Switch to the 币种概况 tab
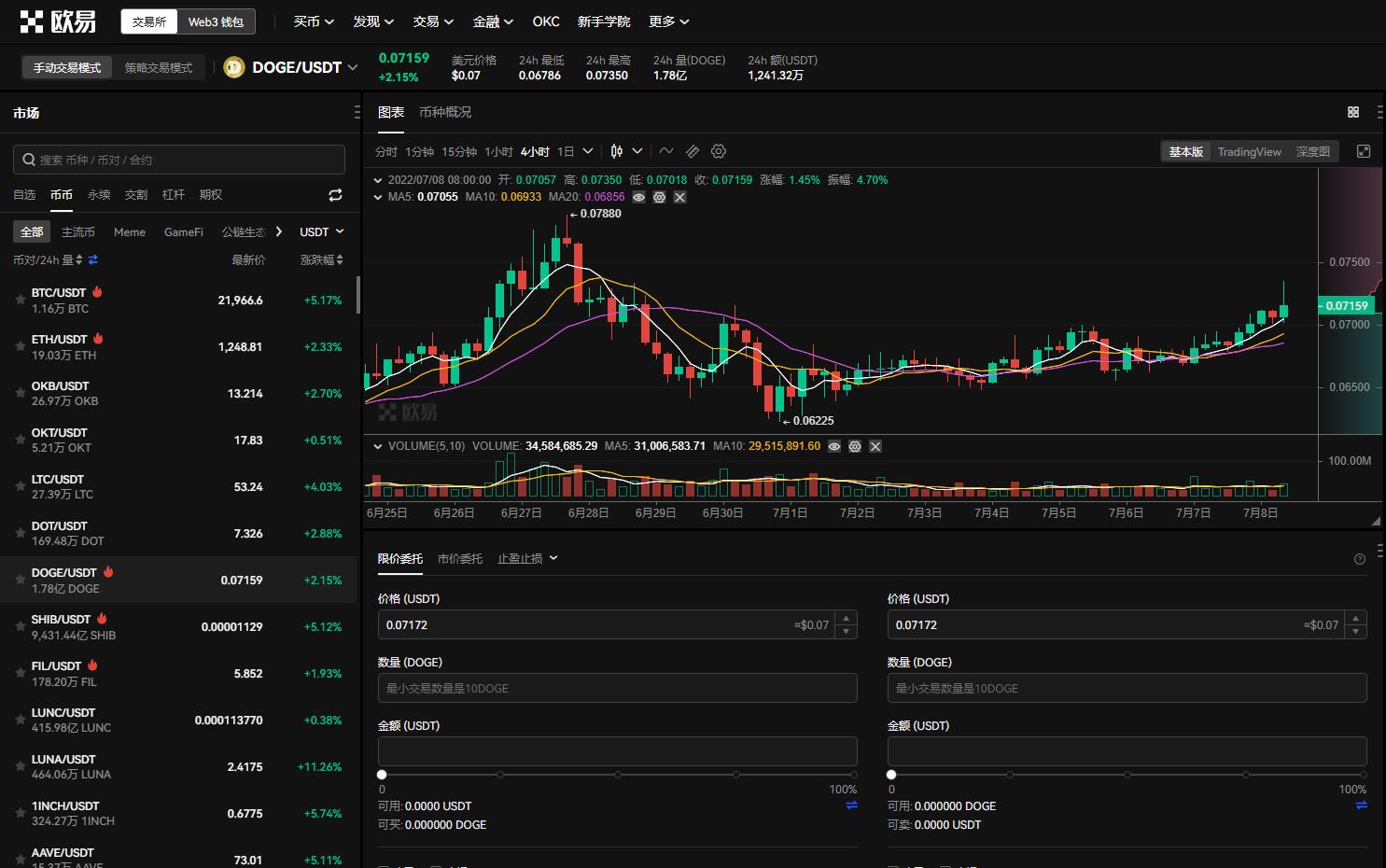The width and height of the screenshot is (1386, 868). point(445,112)
